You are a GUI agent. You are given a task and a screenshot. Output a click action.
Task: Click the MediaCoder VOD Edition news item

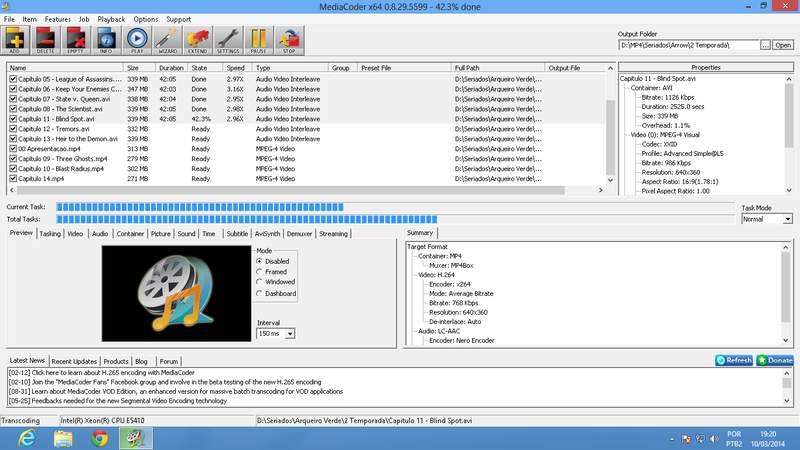(176, 392)
